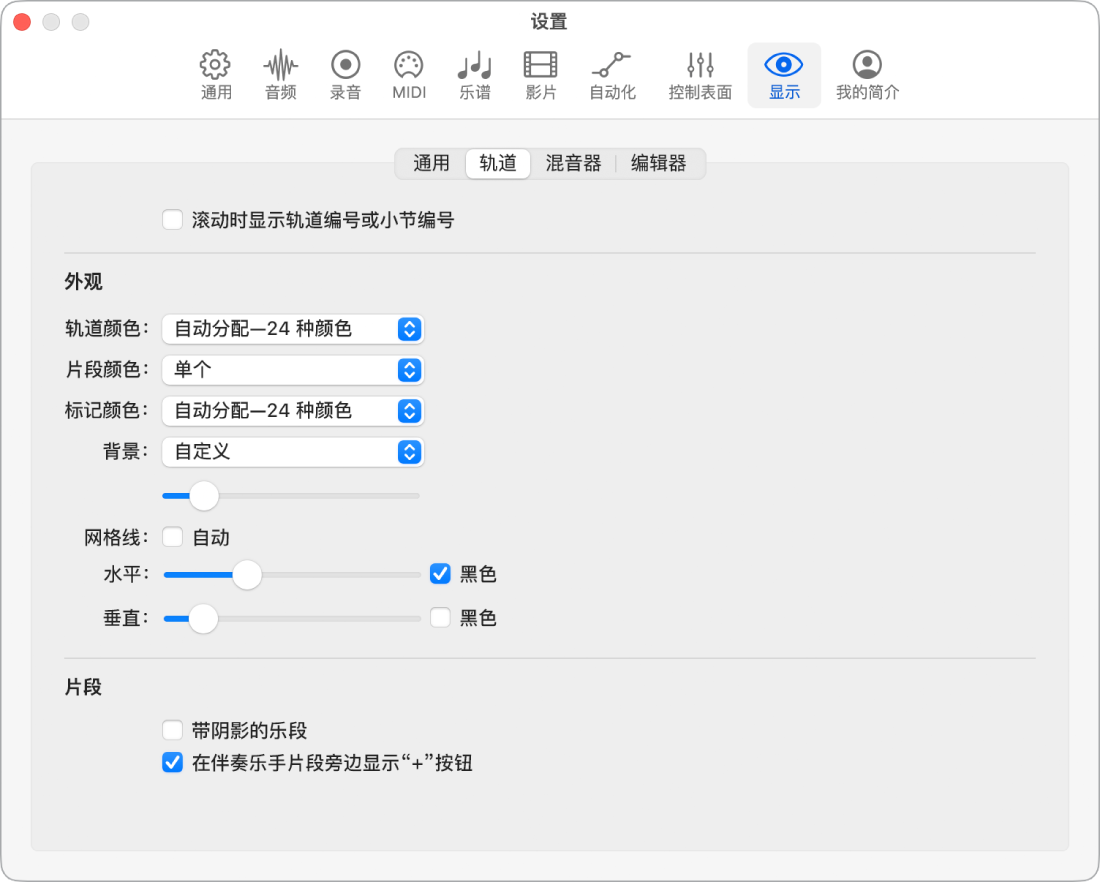
Task: Select the 自动化 settings icon
Action: pyautogui.click(x=612, y=74)
